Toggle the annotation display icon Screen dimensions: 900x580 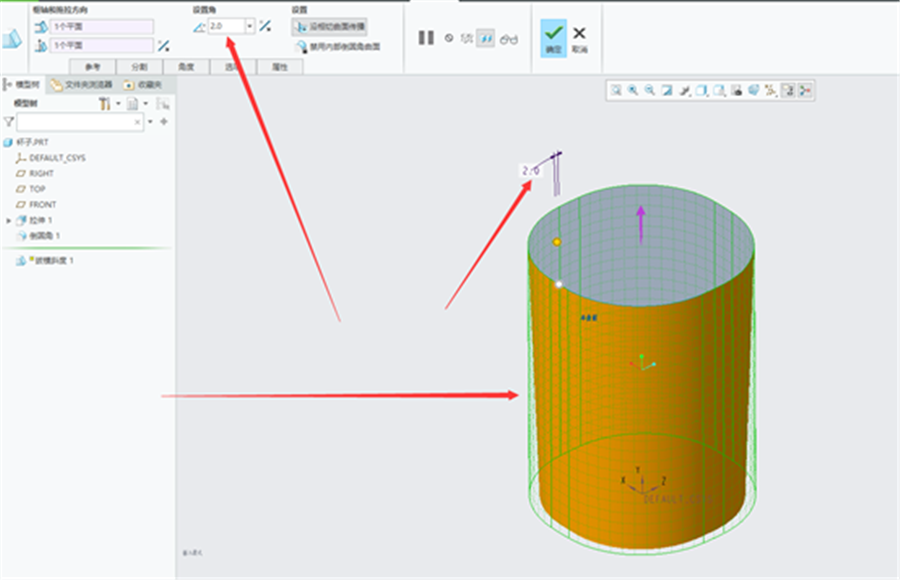click(x=788, y=90)
